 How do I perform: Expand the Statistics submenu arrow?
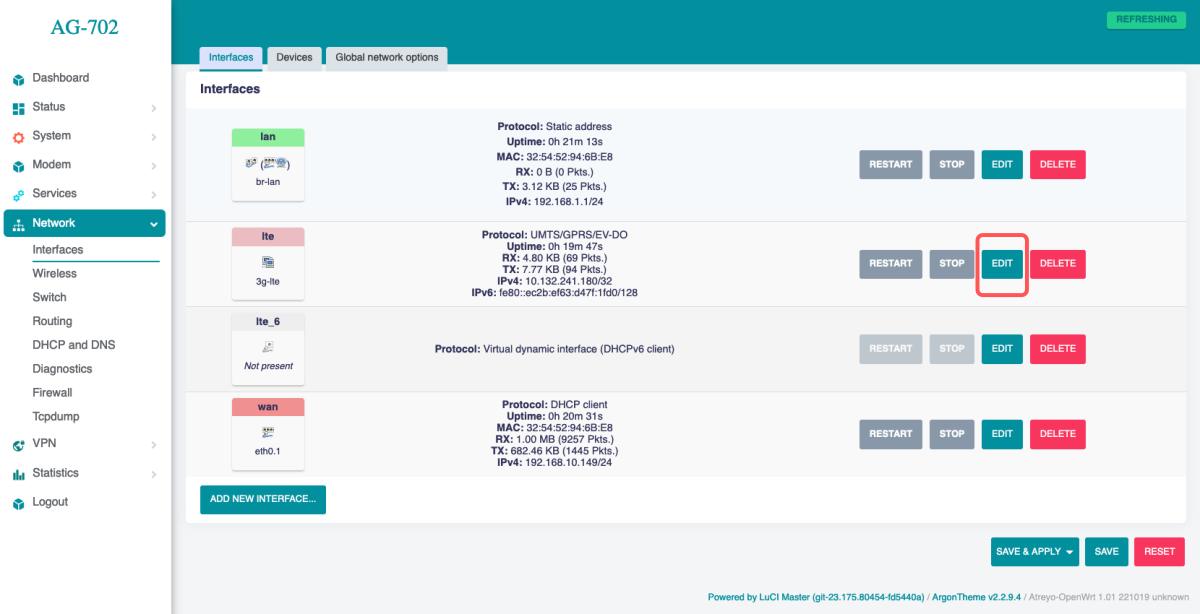(x=154, y=474)
